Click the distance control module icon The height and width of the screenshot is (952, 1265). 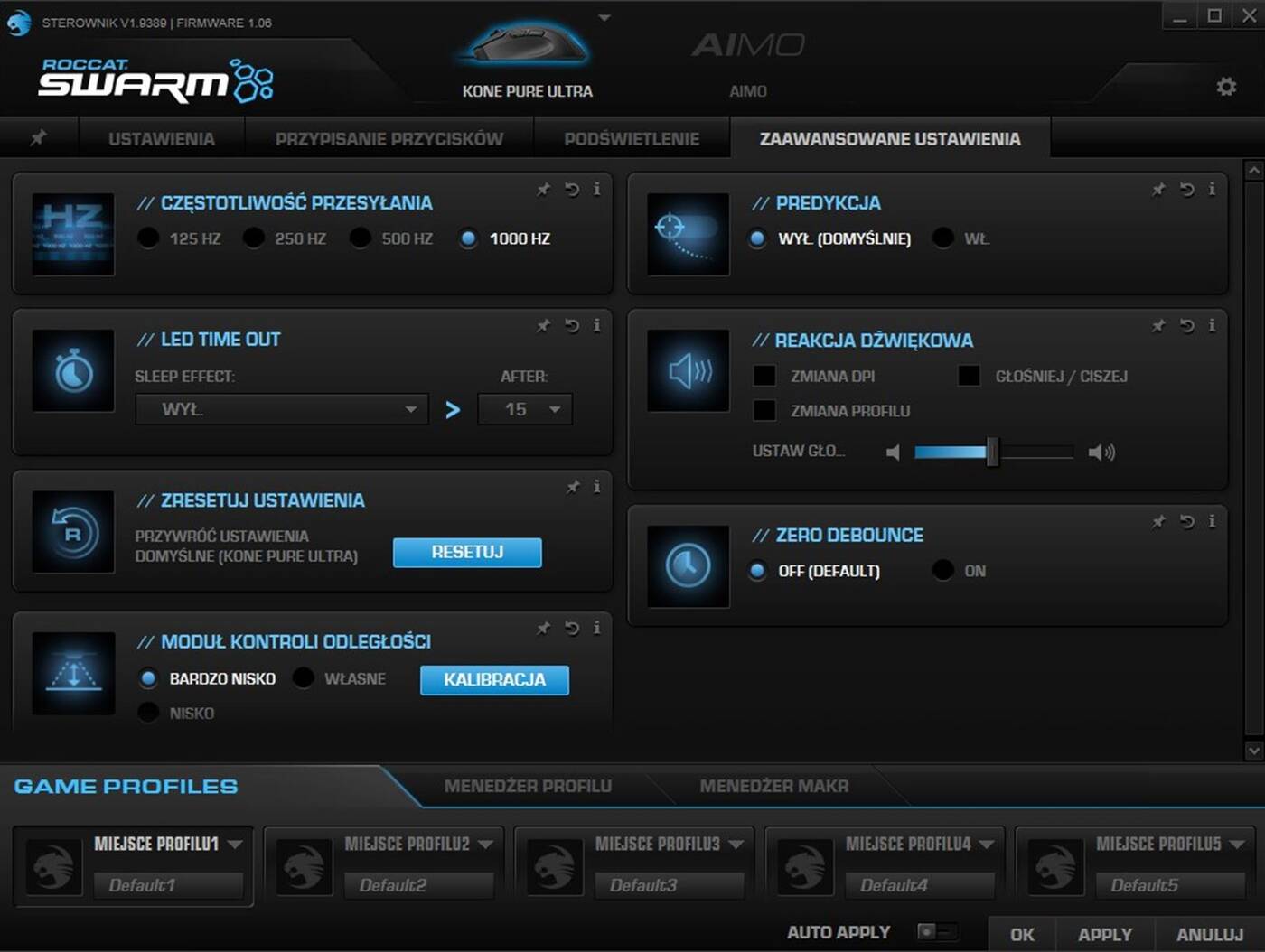[x=72, y=673]
